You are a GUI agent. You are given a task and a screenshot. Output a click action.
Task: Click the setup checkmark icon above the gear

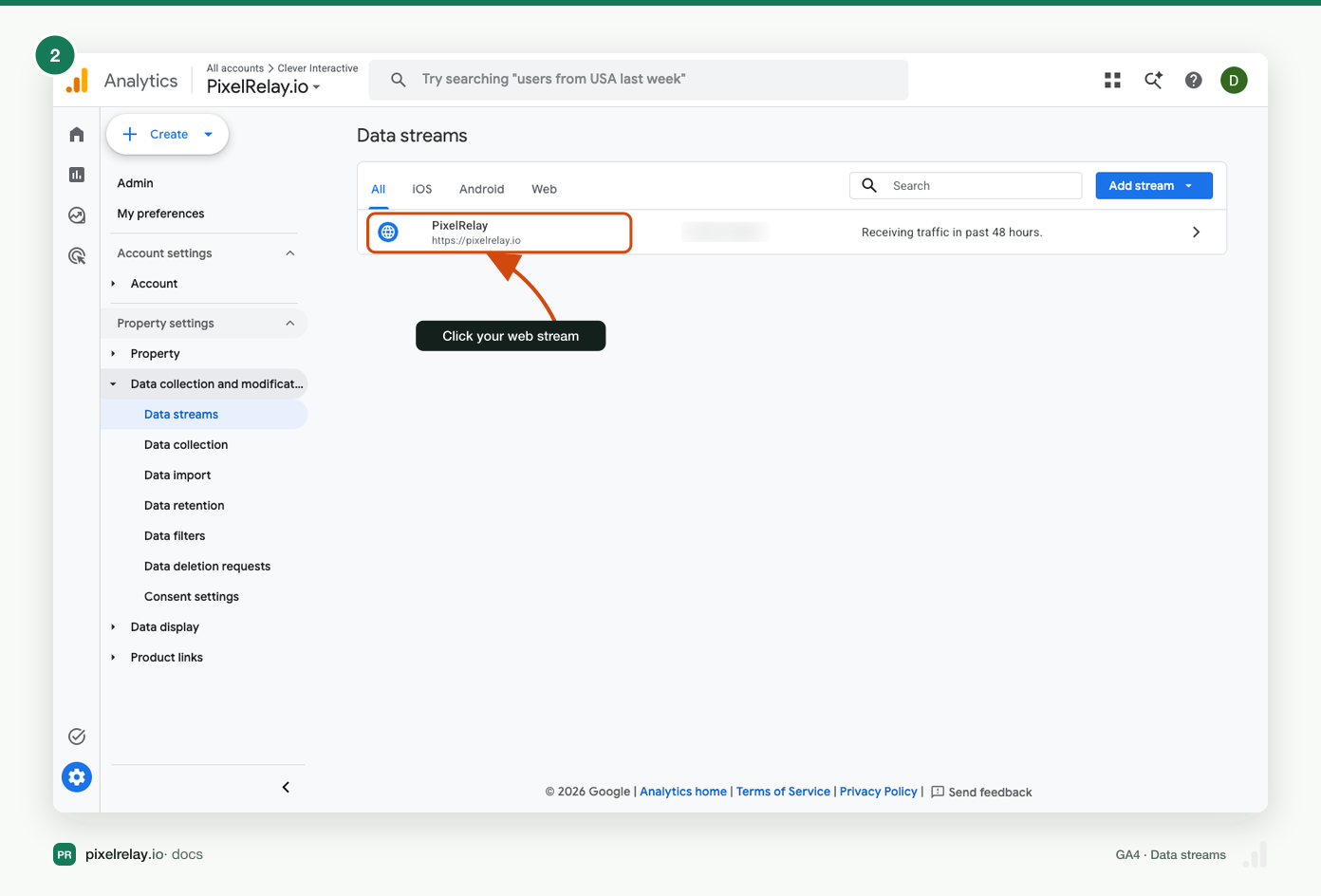pyautogui.click(x=77, y=737)
